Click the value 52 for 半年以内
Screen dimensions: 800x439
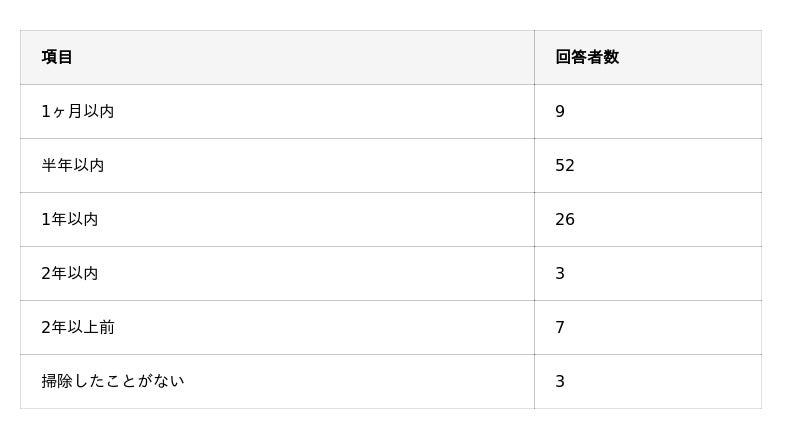click(565, 165)
